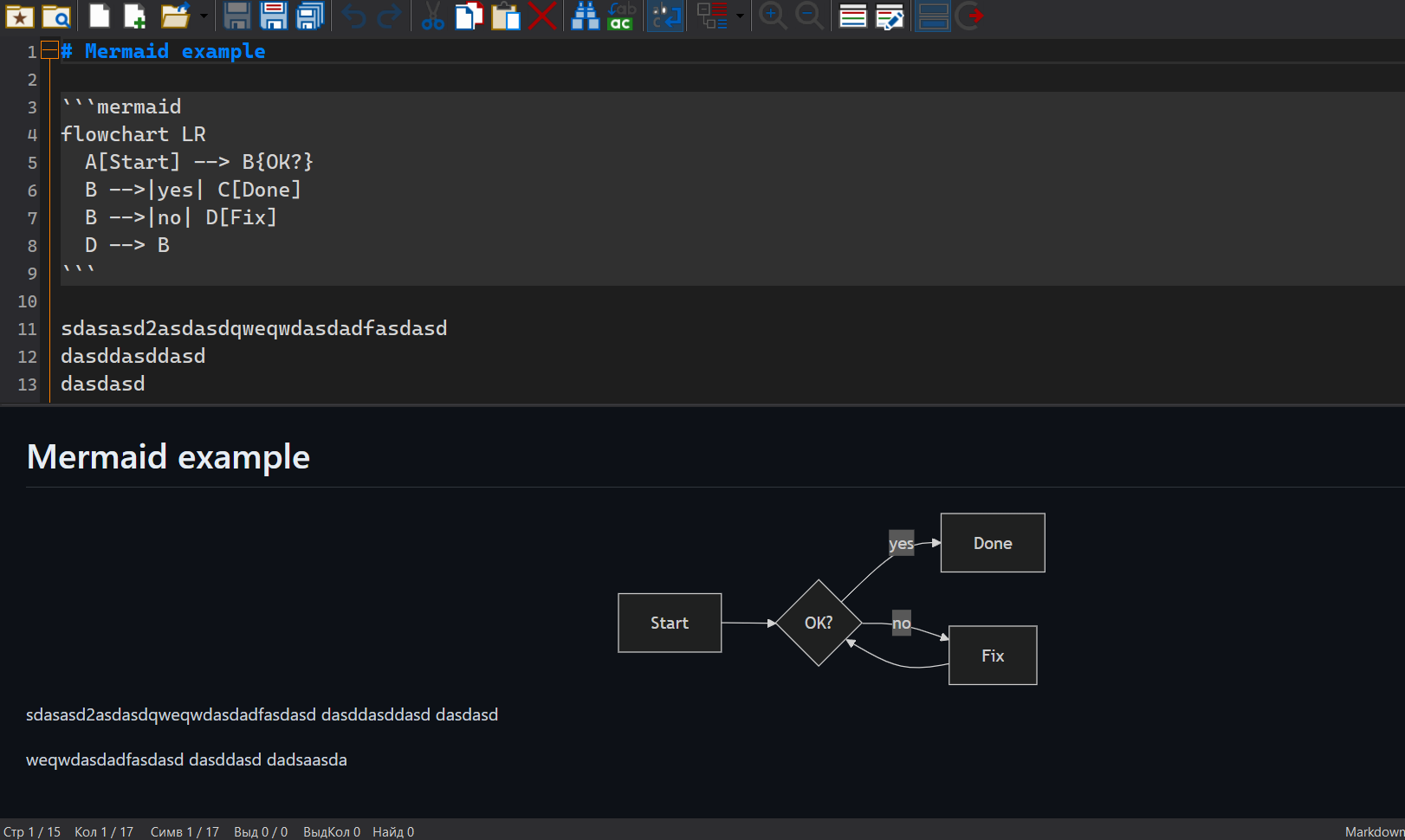Open the favorites folder icon
The image size is (1405, 840).
[19, 16]
